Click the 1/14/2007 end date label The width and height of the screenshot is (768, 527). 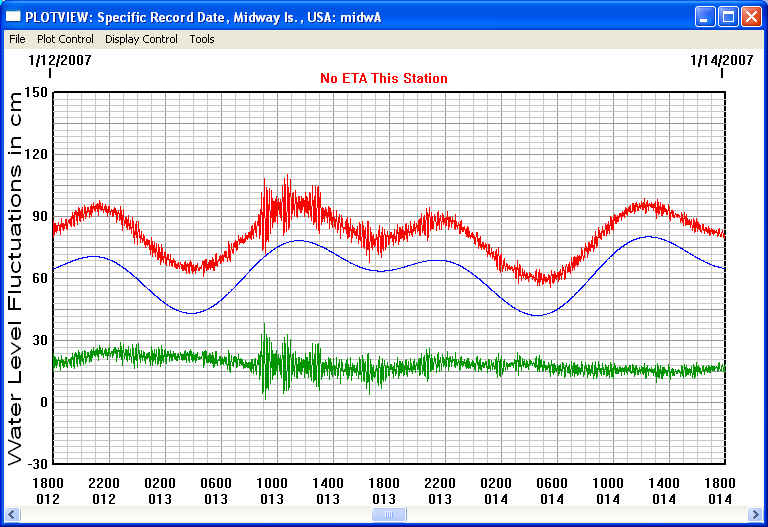(x=721, y=61)
